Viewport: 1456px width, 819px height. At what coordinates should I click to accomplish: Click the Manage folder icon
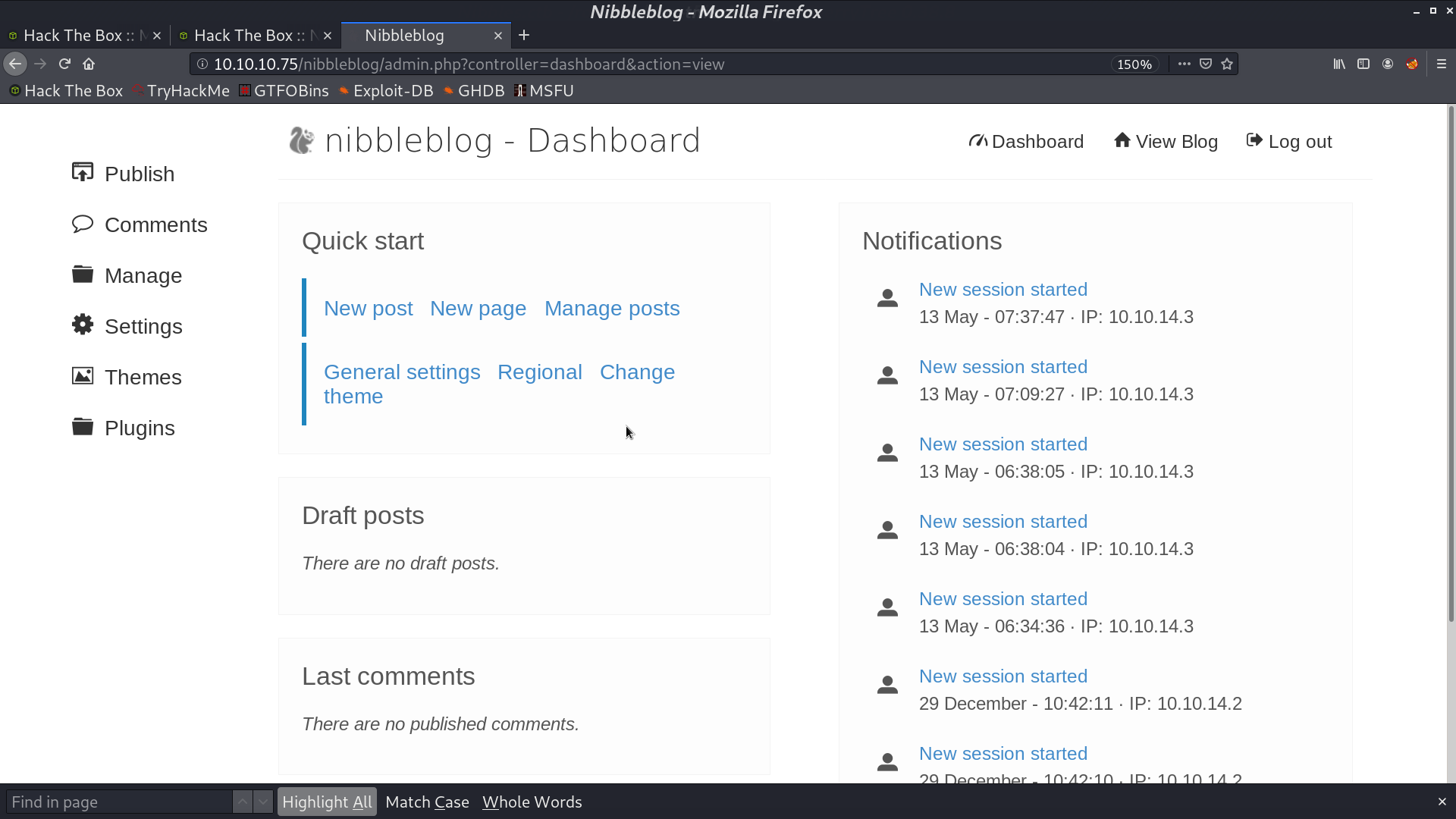83,274
